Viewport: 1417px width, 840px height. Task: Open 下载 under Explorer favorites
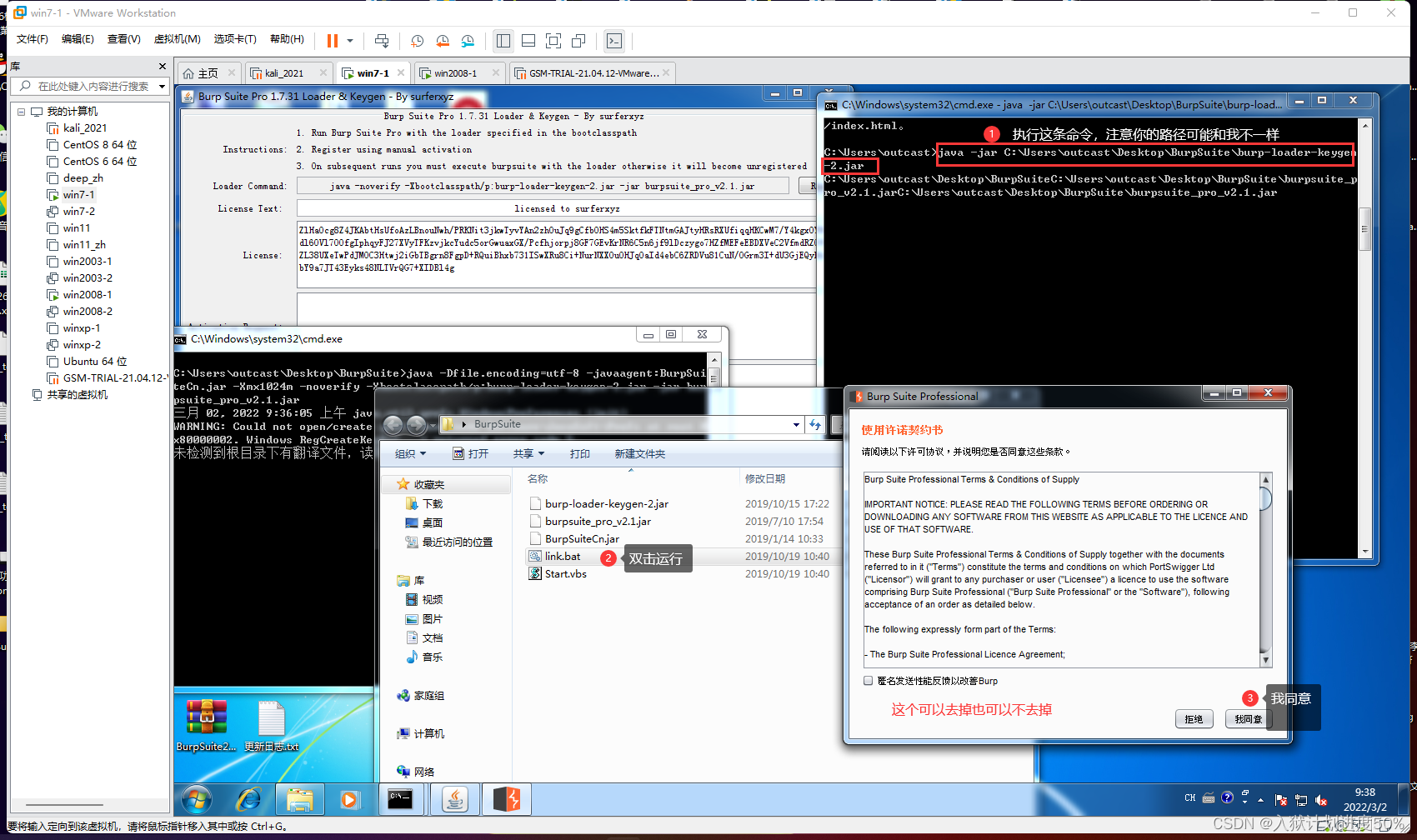click(x=433, y=503)
